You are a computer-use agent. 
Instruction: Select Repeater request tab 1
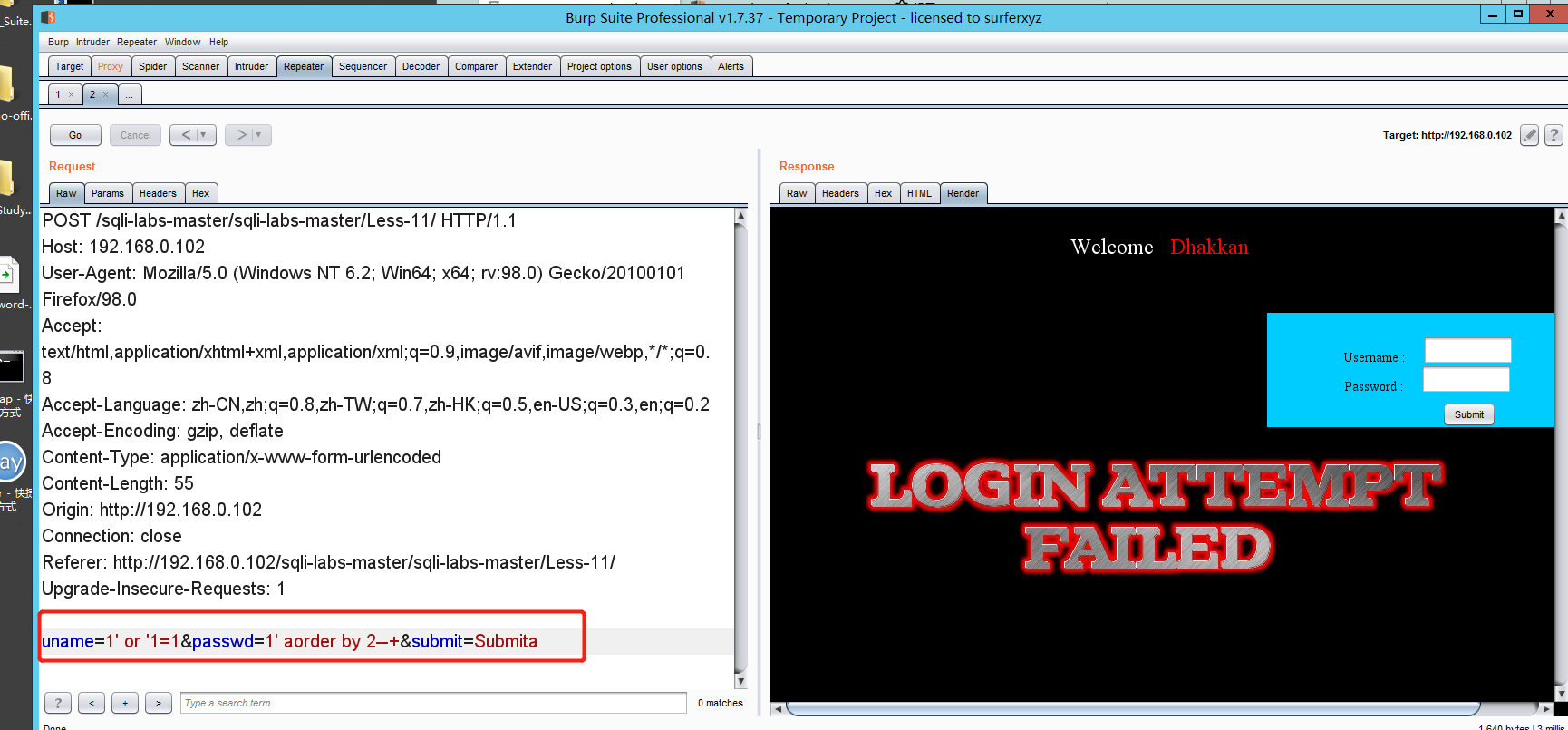(58, 94)
